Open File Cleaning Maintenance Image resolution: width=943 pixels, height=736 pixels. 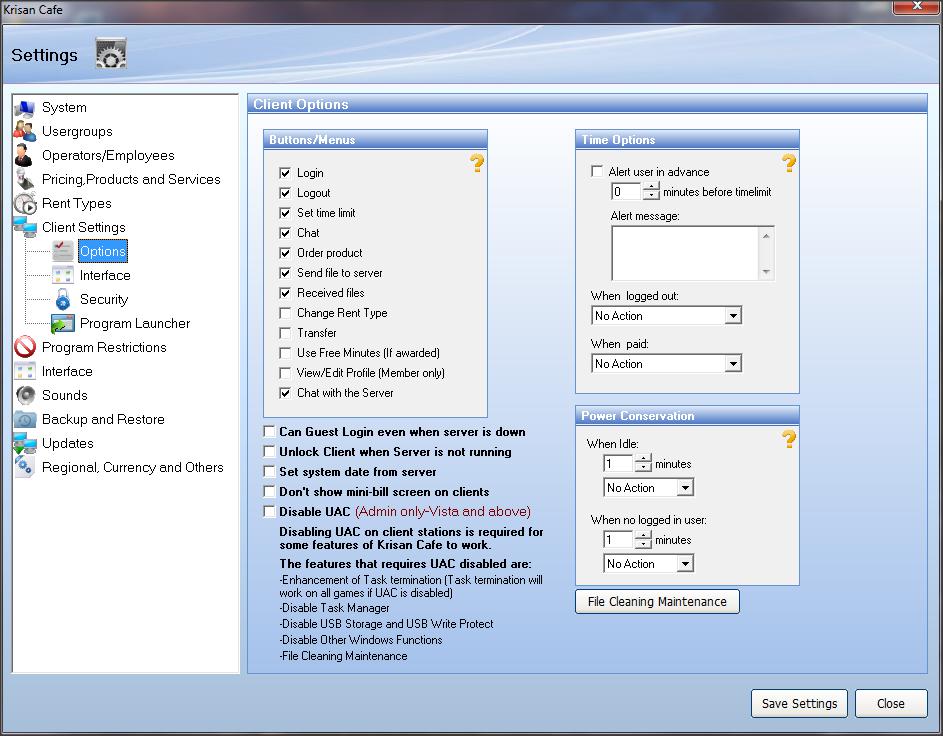tap(657, 602)
